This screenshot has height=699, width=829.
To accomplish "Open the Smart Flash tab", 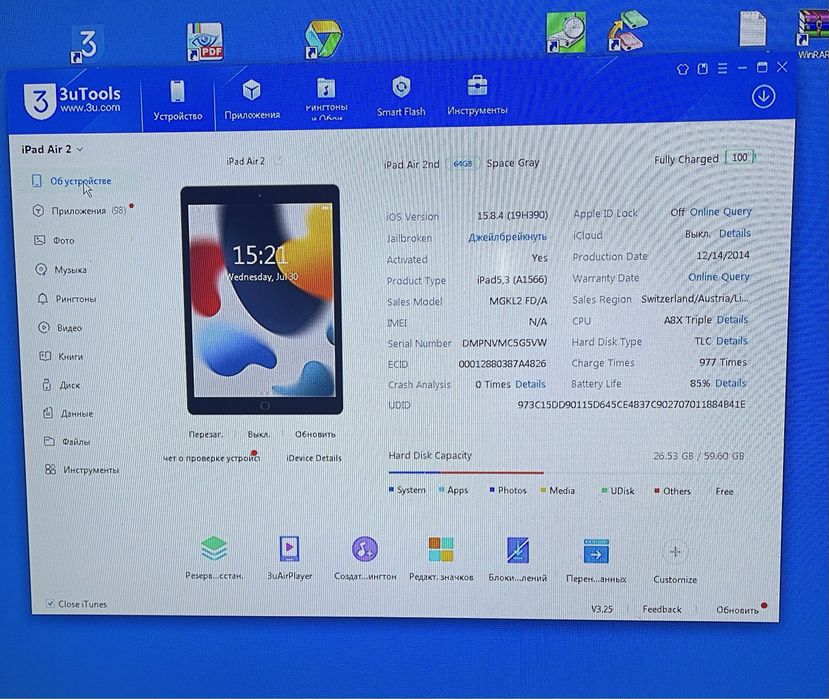I will coord(401,96).
